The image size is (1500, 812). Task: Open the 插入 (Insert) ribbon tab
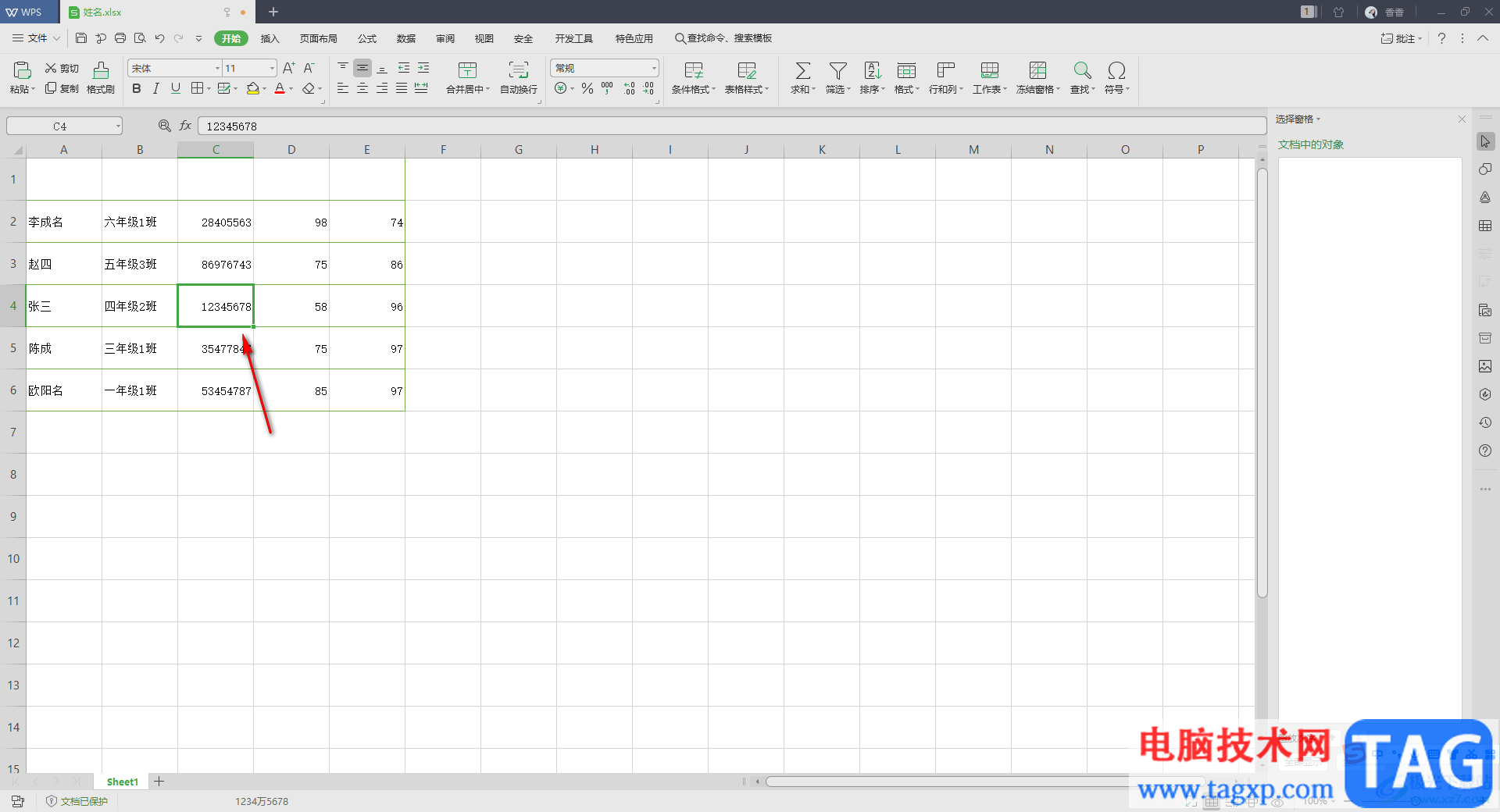tap(270, 38)
